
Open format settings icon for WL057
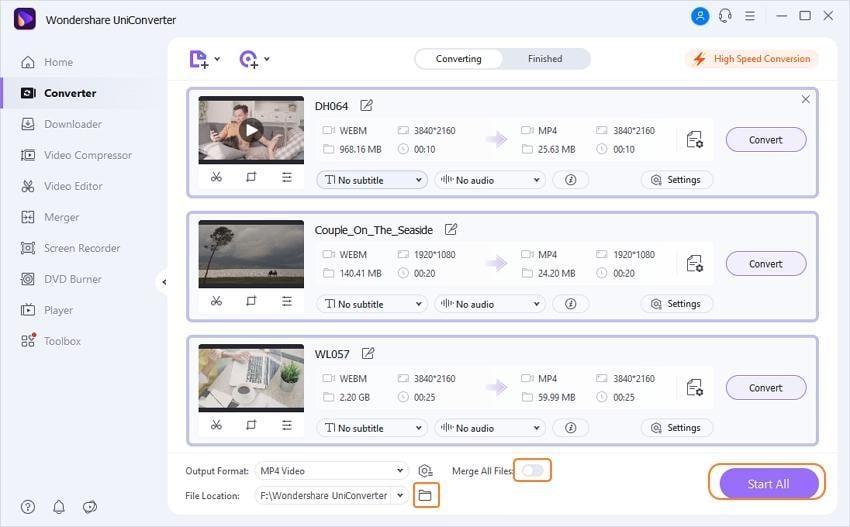coord(694,388)
